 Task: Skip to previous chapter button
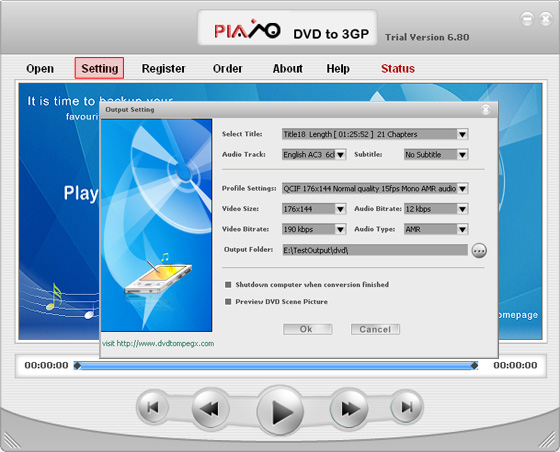tap(152, 407)
